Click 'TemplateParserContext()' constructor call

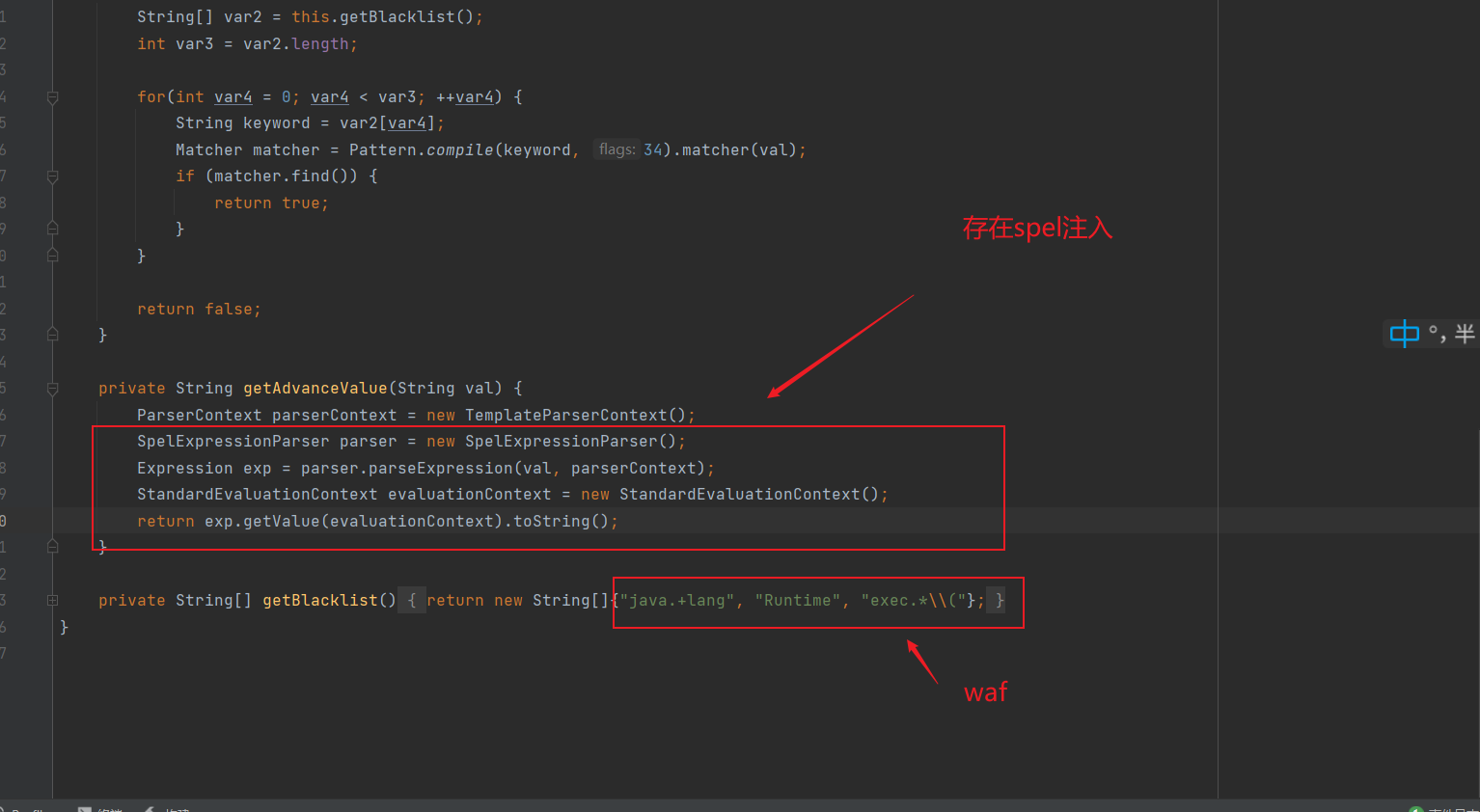pyautogui.click(x=576, y=415)
